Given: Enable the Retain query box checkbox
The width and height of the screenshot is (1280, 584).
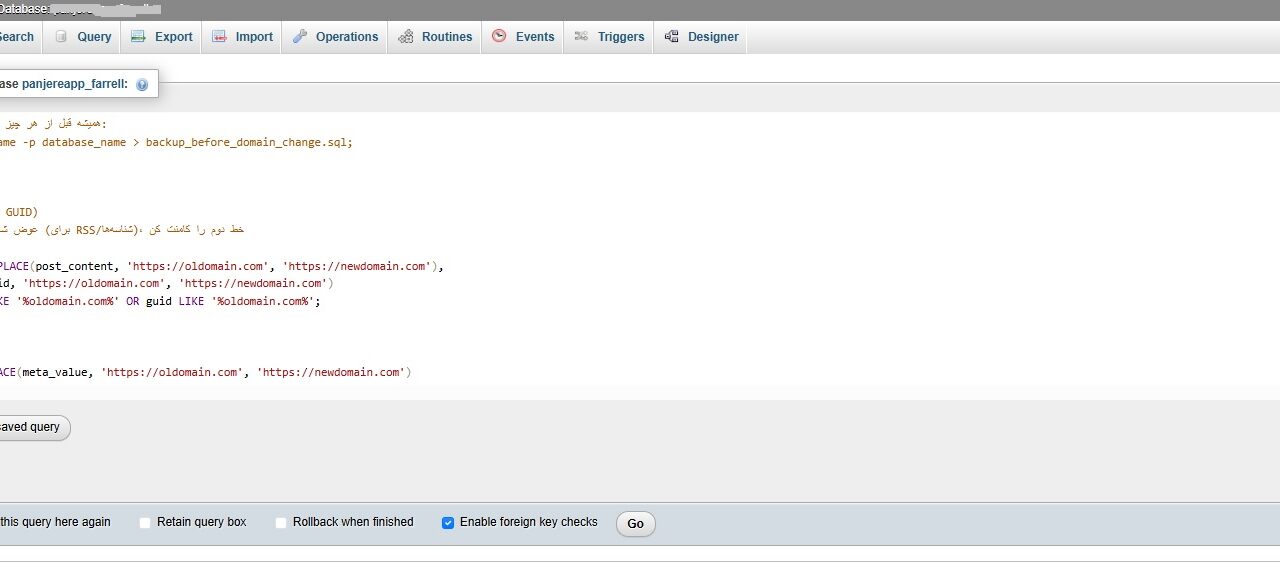Looking at the screenshot, I should (145, 523).
